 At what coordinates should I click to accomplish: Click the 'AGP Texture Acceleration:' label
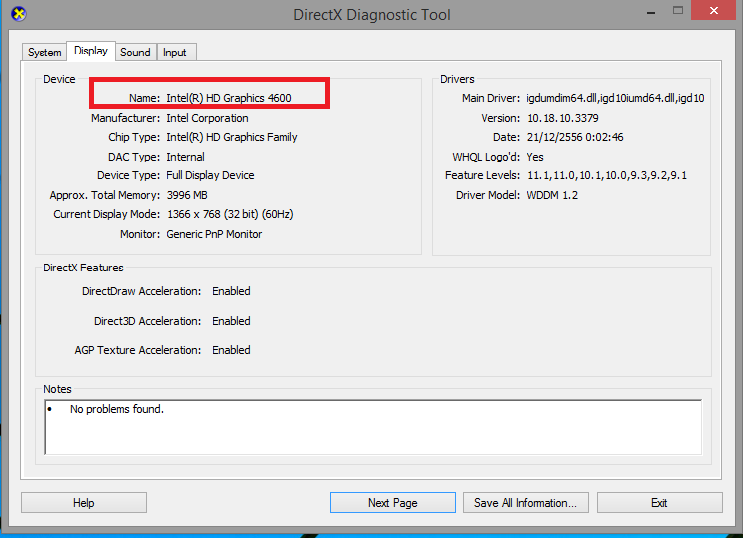coord(138,350)
